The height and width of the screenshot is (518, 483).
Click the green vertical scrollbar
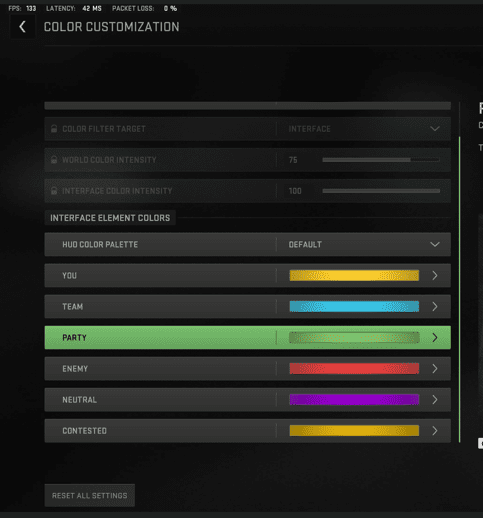[460, 289]
